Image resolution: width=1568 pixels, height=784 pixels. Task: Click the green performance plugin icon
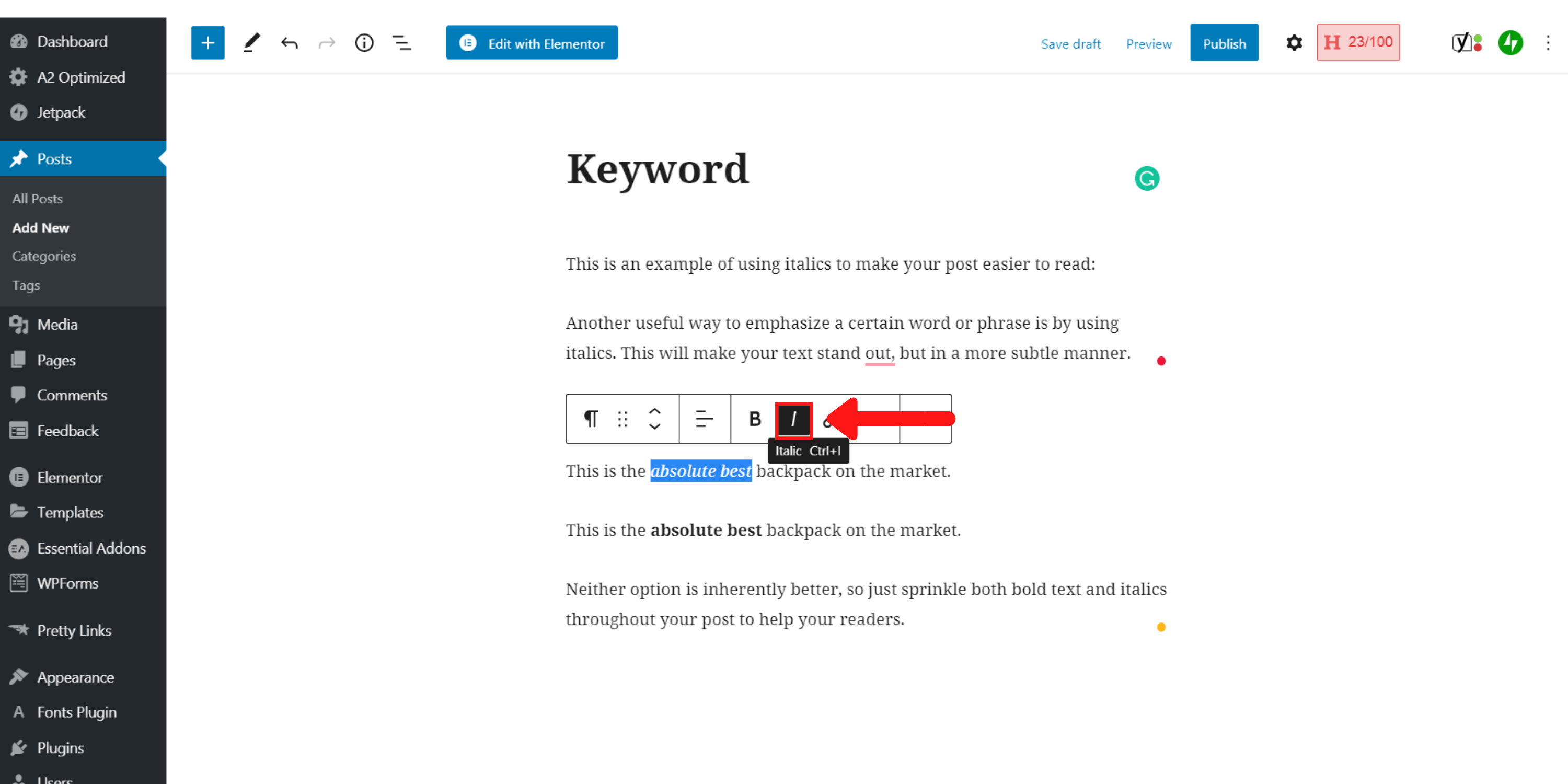[x=1511, y=42]
